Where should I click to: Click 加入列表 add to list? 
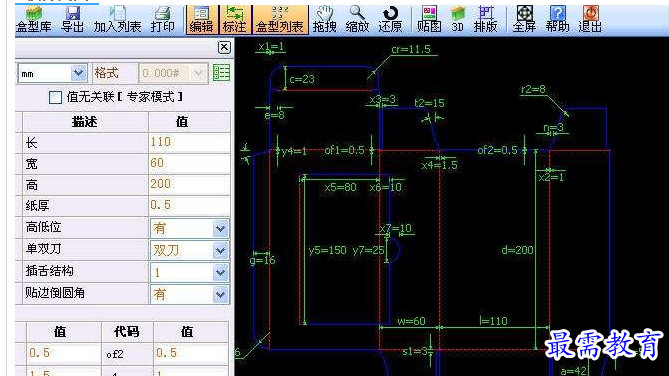click(117, 20)
